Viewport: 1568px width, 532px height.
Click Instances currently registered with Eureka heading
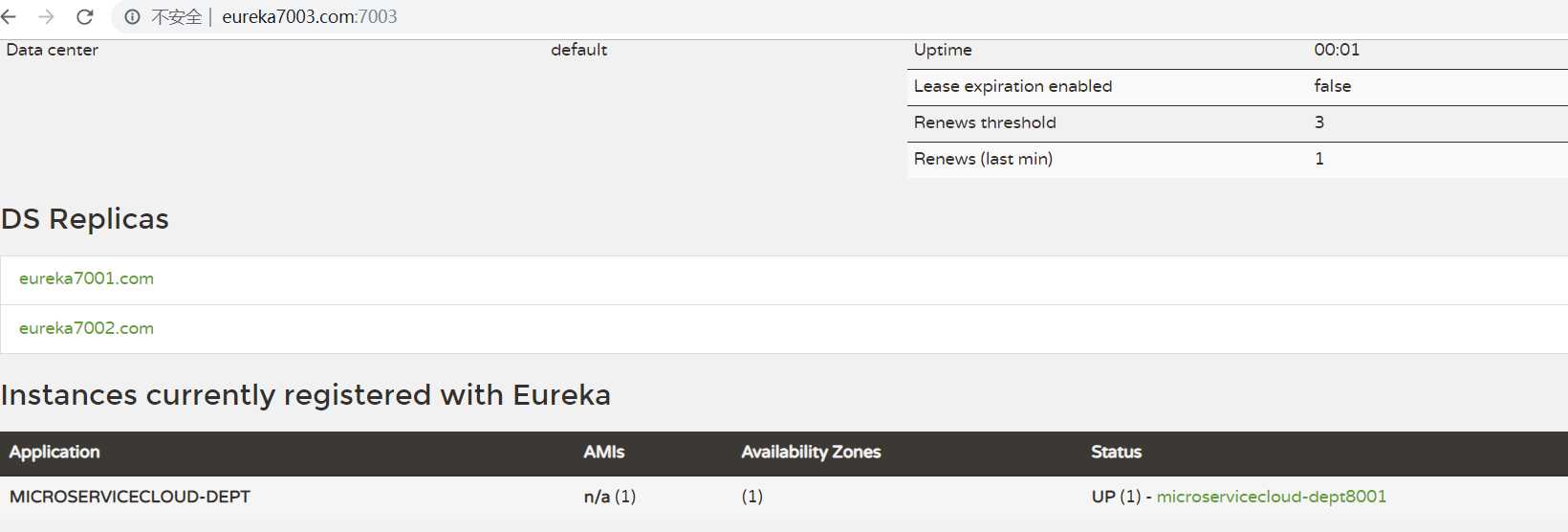pos(306,395)
